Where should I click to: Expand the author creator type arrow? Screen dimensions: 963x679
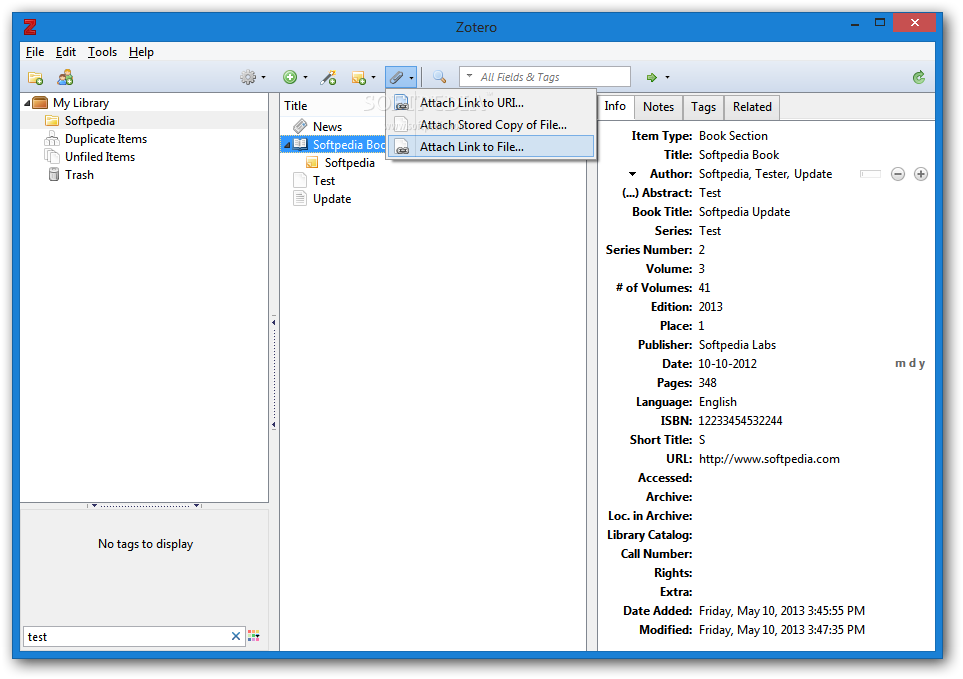coord(633,174)
